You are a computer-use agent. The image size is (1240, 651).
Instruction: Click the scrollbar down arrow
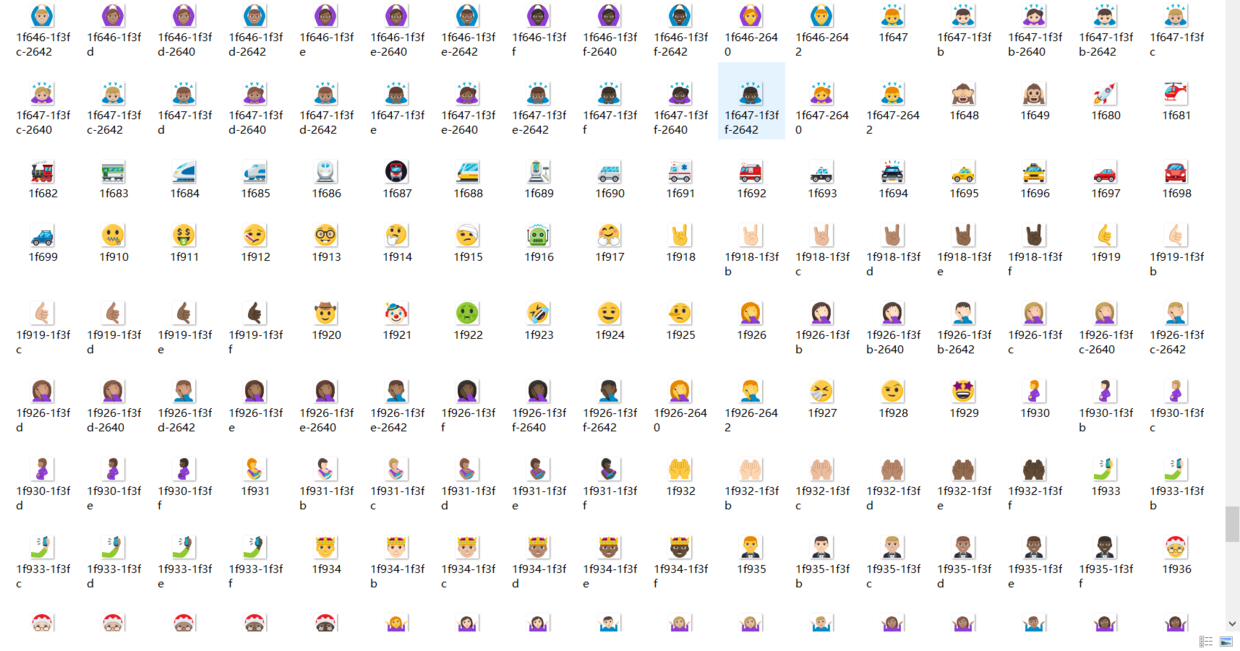tap(1232, 624)
